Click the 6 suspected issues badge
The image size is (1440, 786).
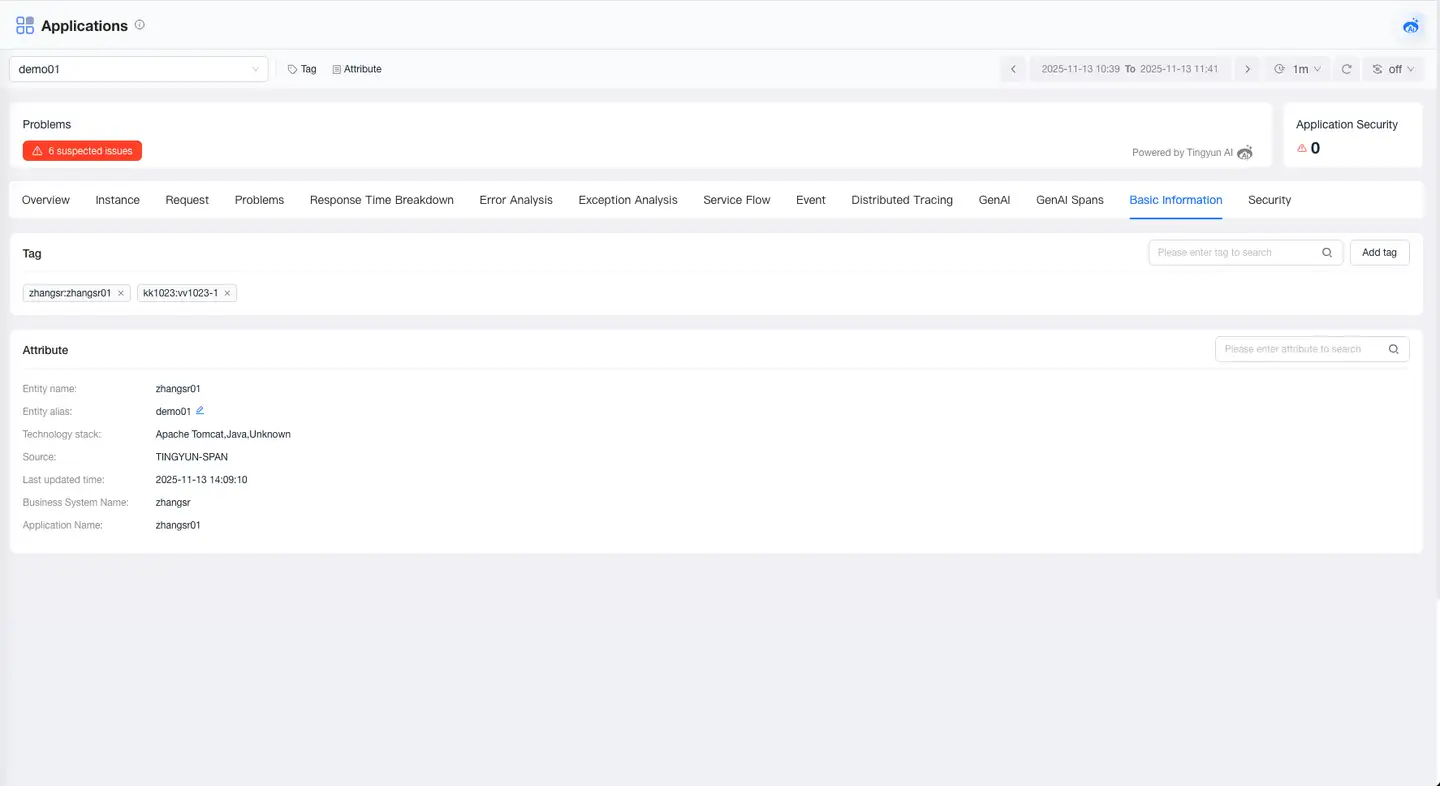[x=82, y=151]
